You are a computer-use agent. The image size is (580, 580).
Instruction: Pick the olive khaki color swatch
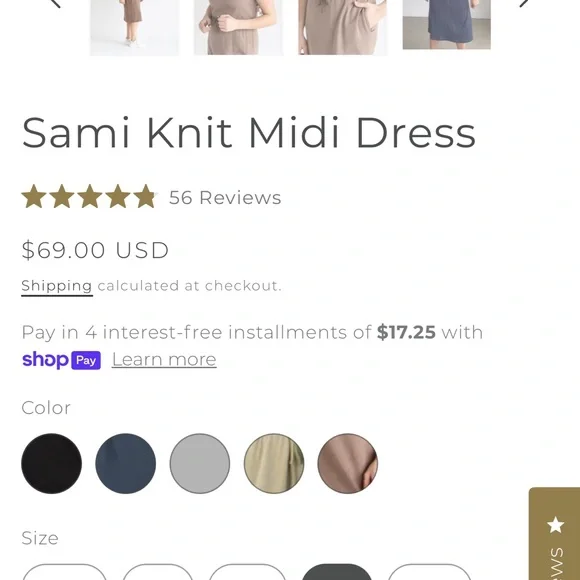274,463
